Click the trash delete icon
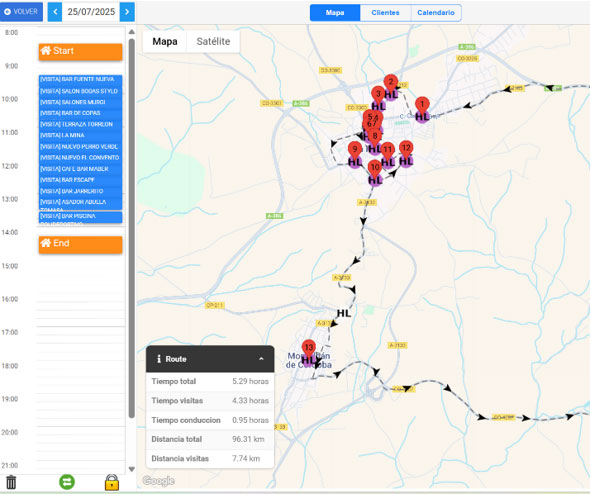The image size is (590, 494). (11, 482)
